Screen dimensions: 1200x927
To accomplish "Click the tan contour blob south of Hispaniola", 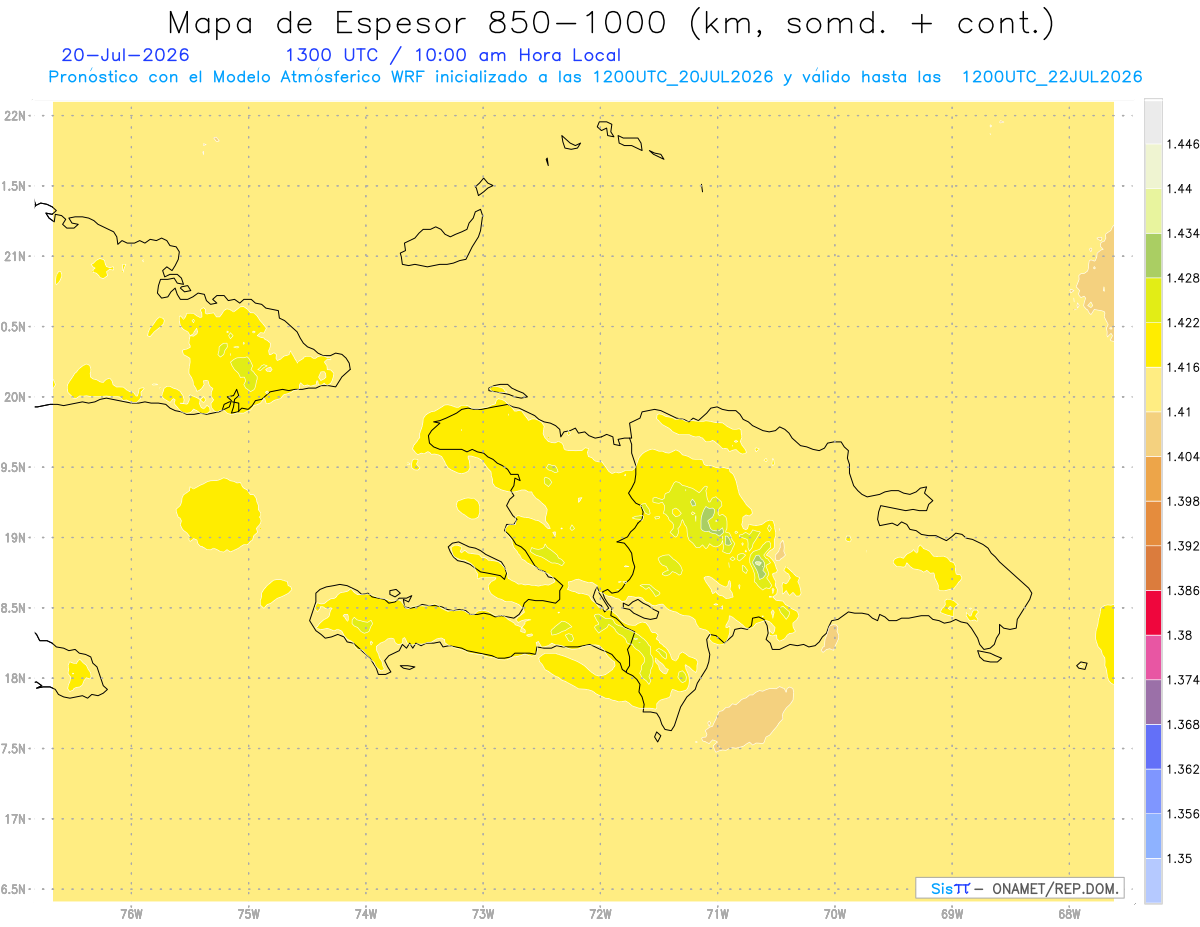I will [749, 719].
